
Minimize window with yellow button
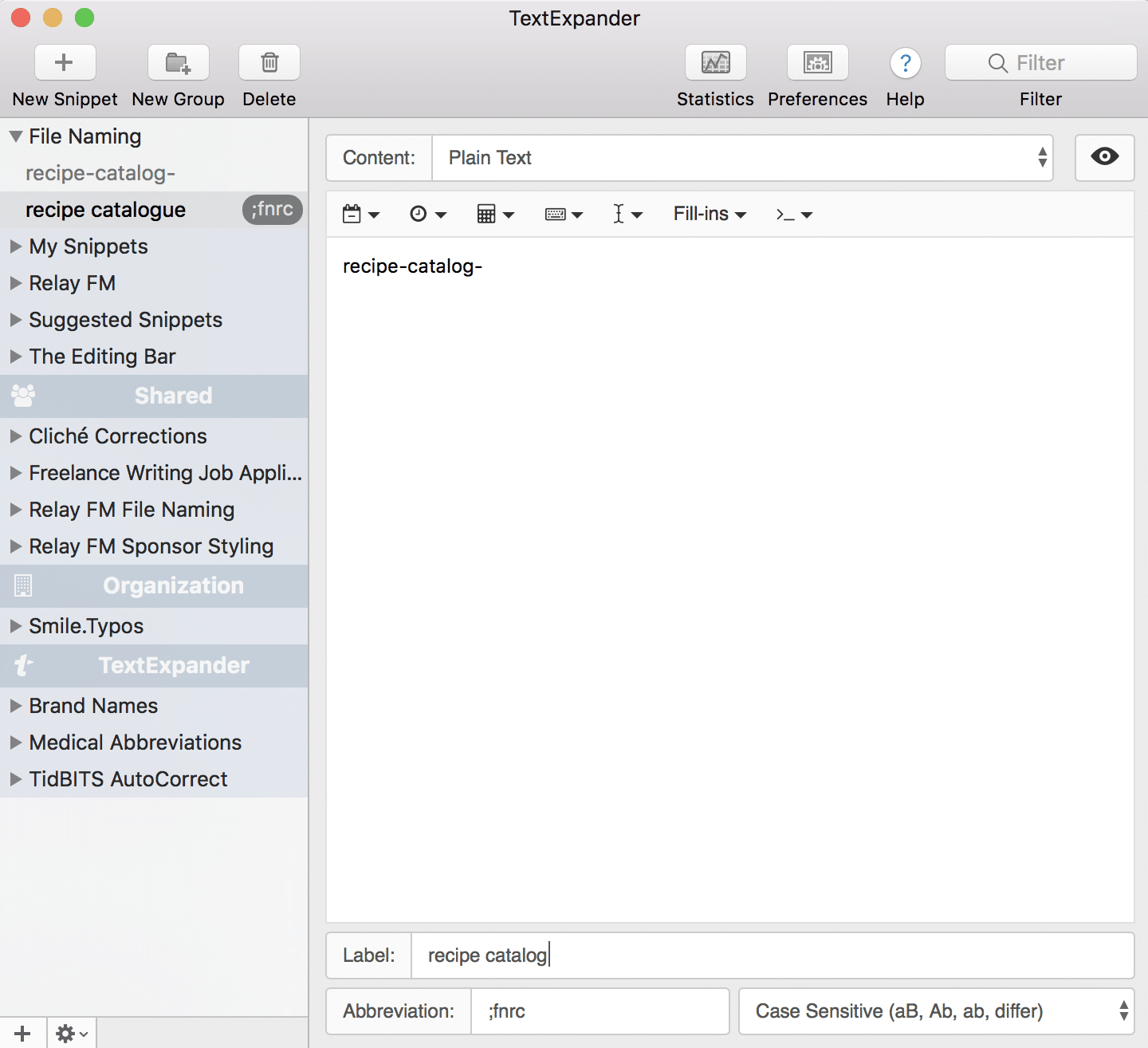point(53,18)
